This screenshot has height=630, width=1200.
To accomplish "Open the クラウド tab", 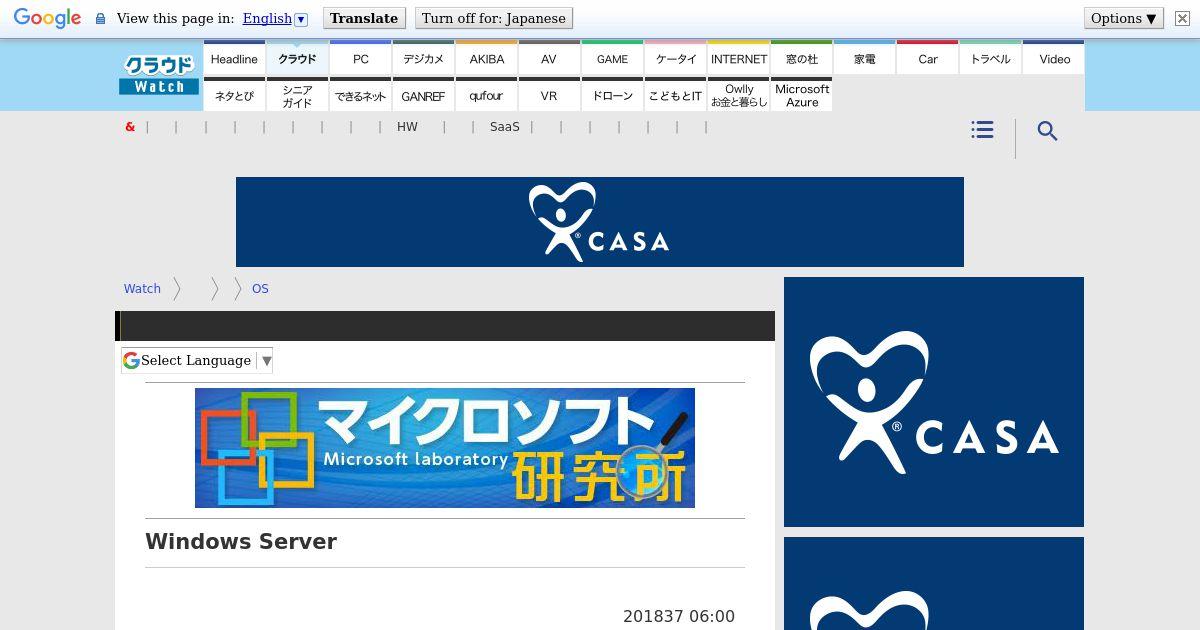I will click(297, 58).
